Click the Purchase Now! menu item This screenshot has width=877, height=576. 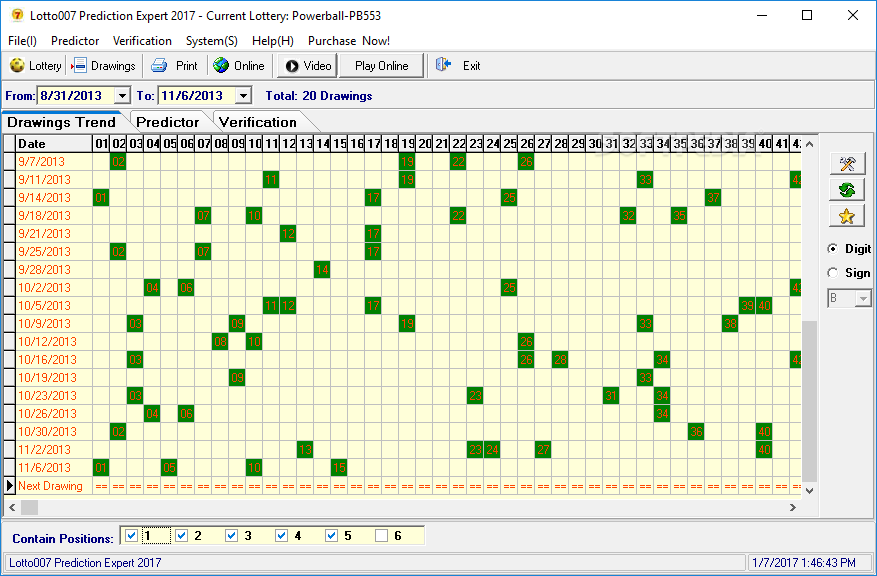click(x=349, y=41)
